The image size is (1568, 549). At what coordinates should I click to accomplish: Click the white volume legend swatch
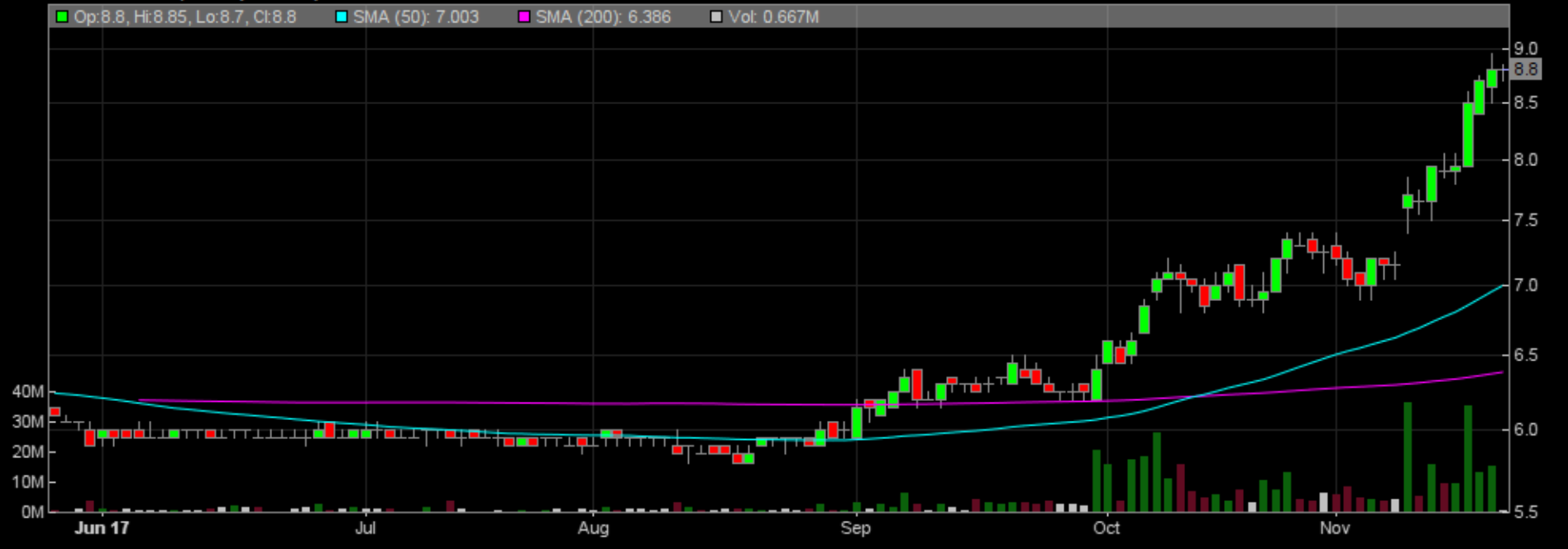click(x=716, y=17)
